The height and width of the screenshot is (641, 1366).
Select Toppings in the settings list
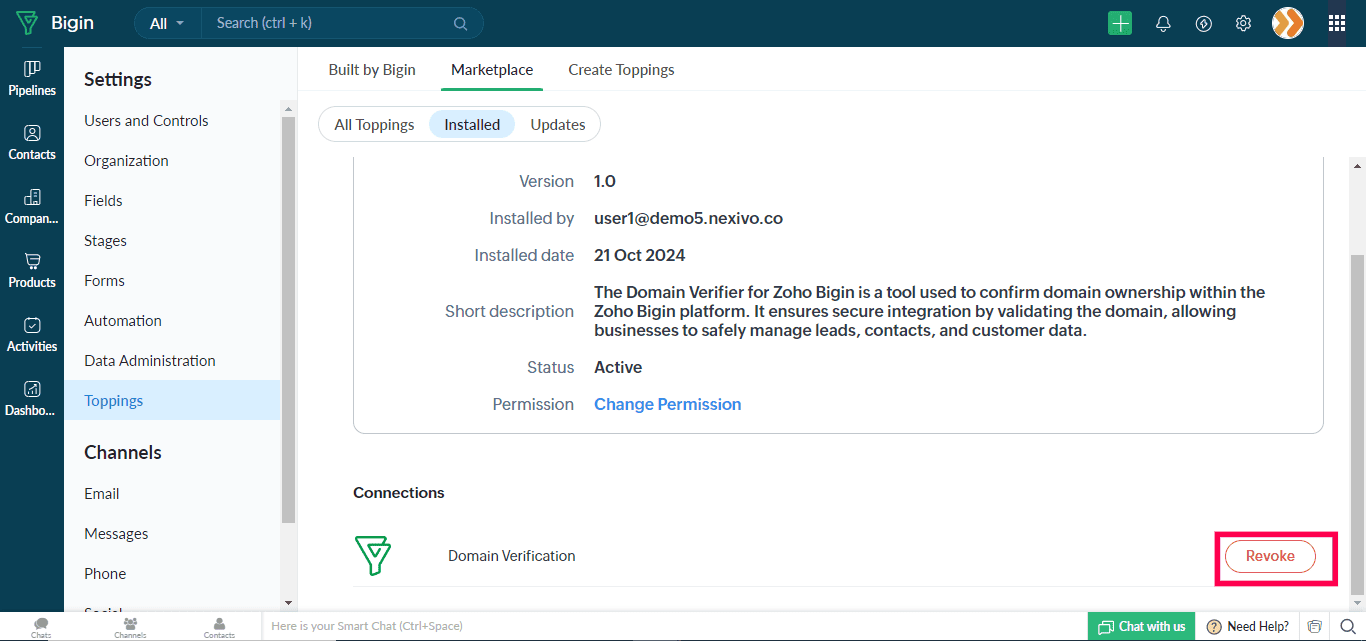172,400
